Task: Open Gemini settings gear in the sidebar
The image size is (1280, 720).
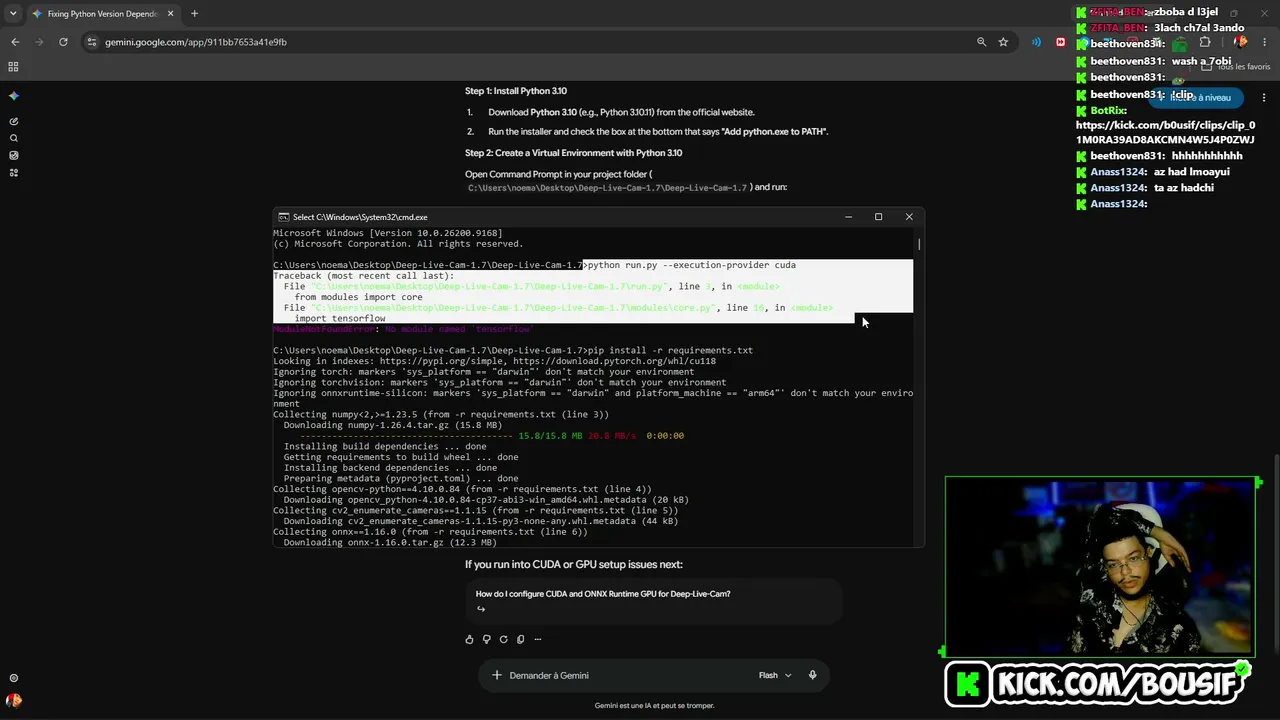Action: point(13,678)
